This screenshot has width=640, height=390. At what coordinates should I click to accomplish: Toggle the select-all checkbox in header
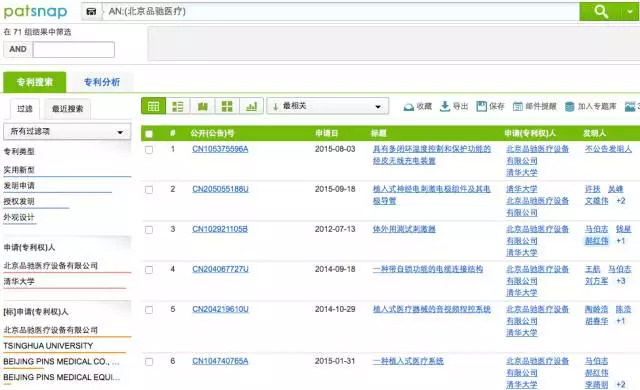pyautogui.click(x=149, y=133)
